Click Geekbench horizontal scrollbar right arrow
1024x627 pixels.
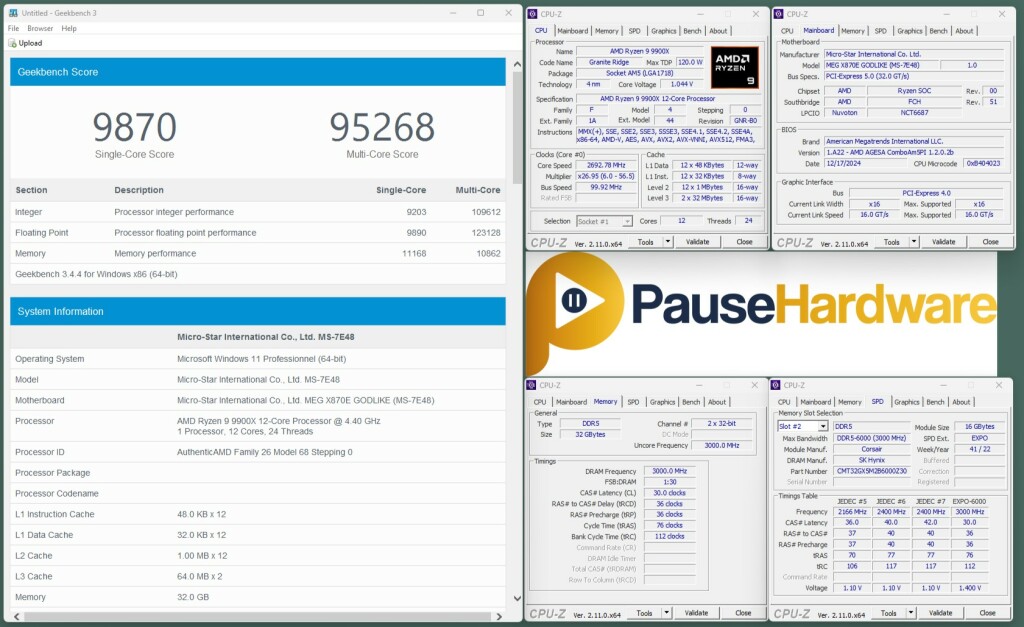tap(499, 617)
